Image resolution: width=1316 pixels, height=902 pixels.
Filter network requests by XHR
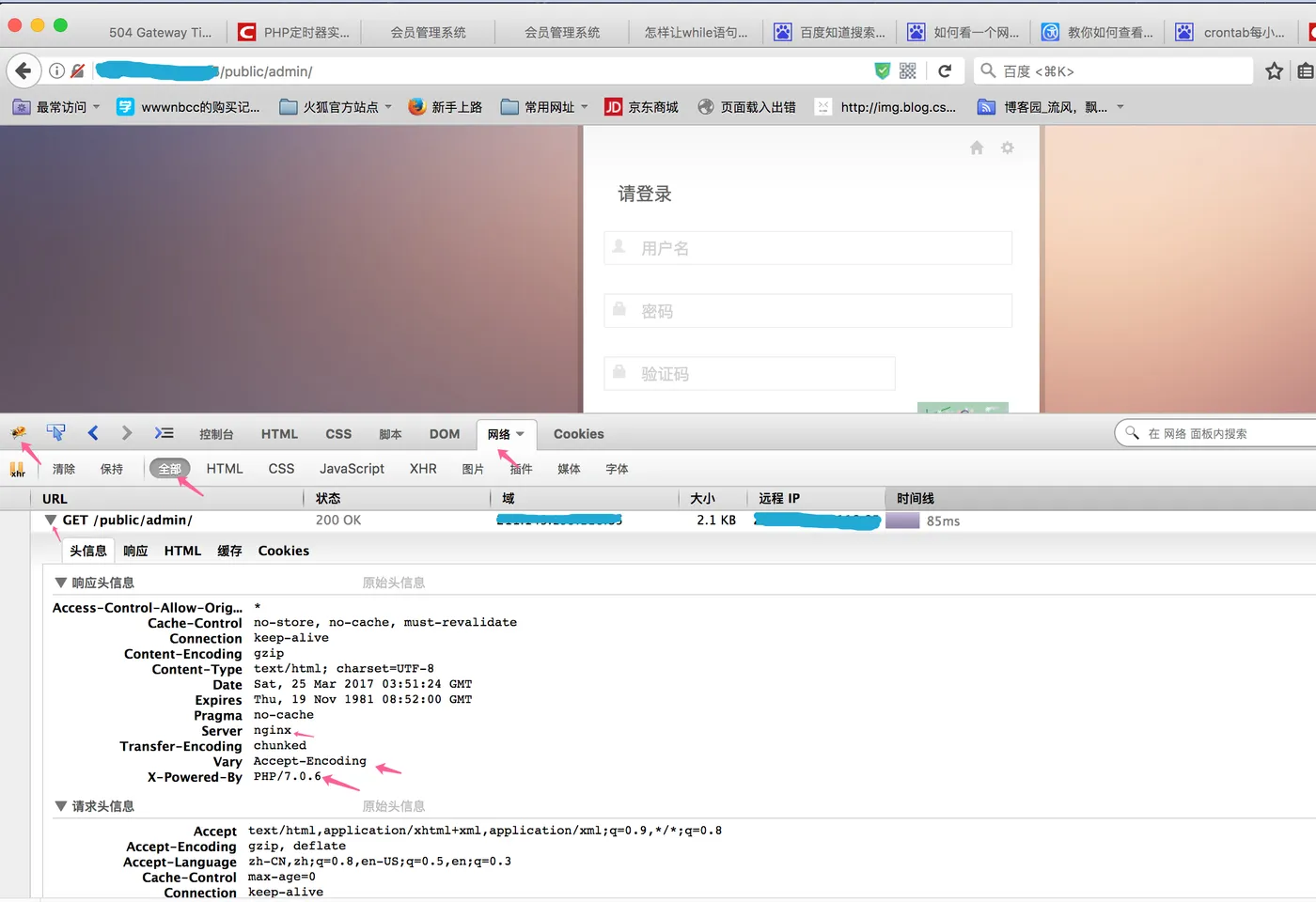coord(423,469)
